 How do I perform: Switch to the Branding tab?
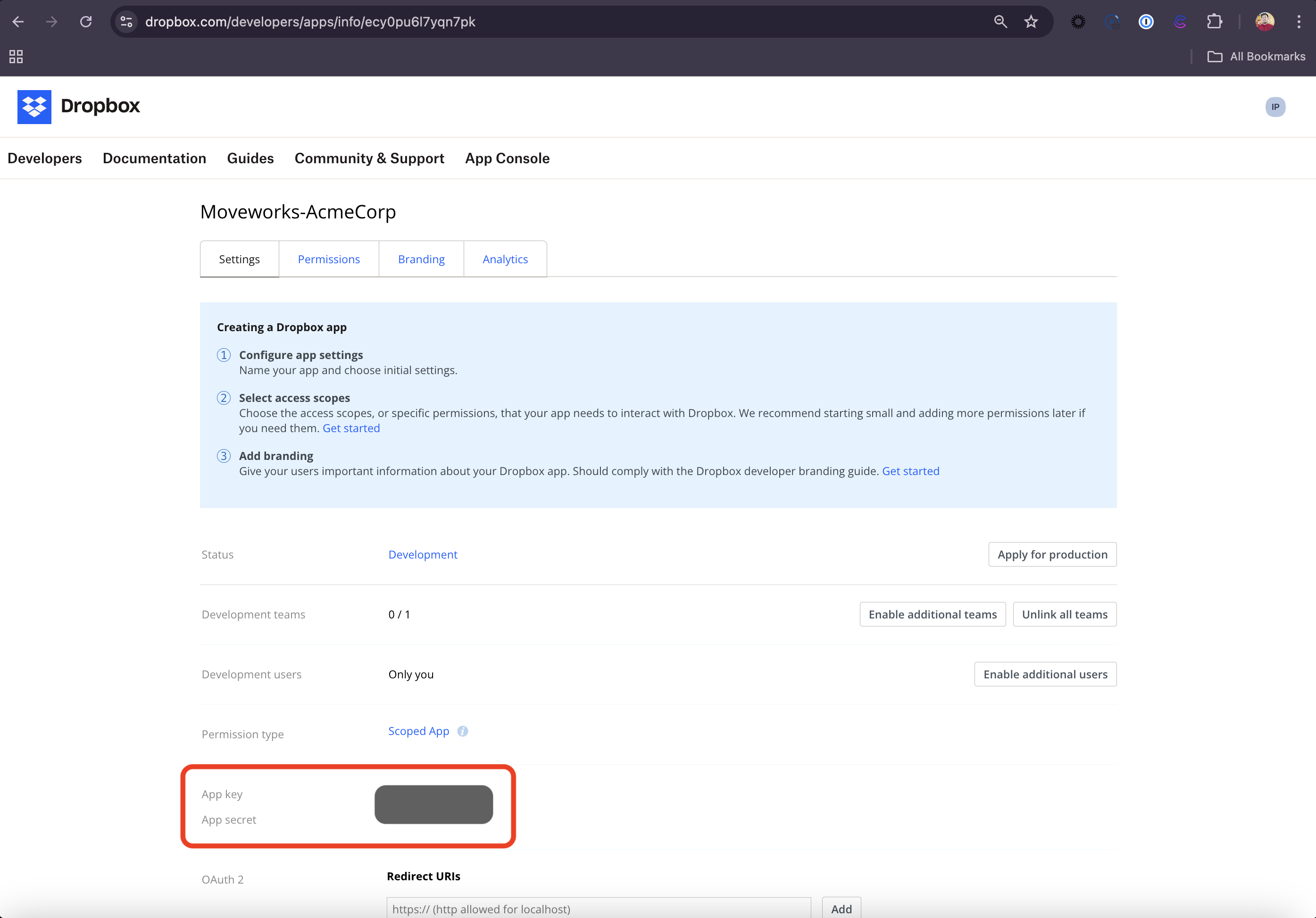[421, 259]
